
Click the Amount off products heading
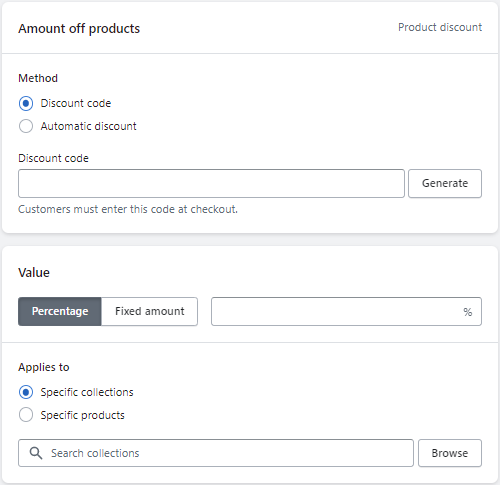pos(79,29)
